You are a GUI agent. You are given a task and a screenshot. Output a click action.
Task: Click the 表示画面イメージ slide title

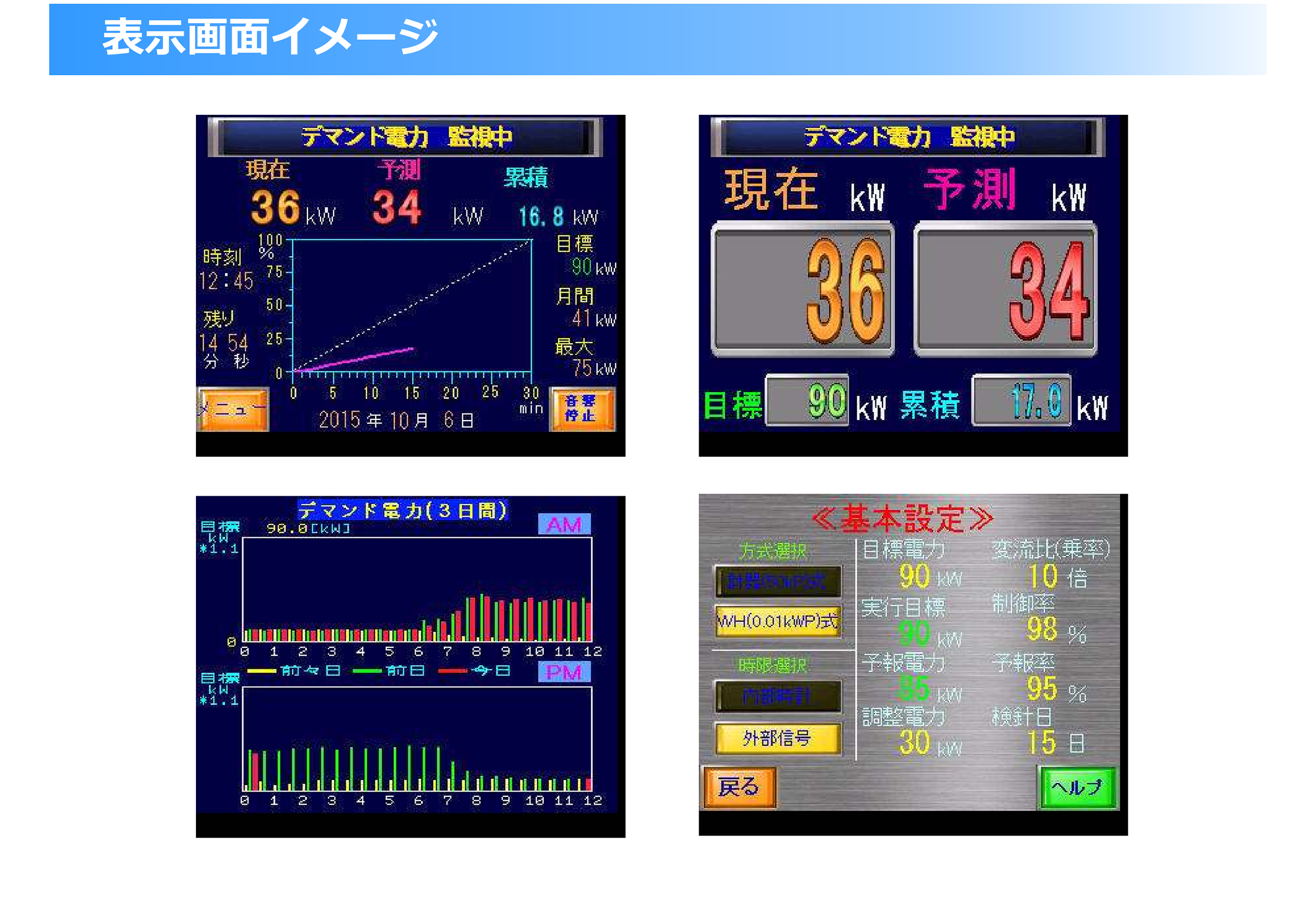270,37
